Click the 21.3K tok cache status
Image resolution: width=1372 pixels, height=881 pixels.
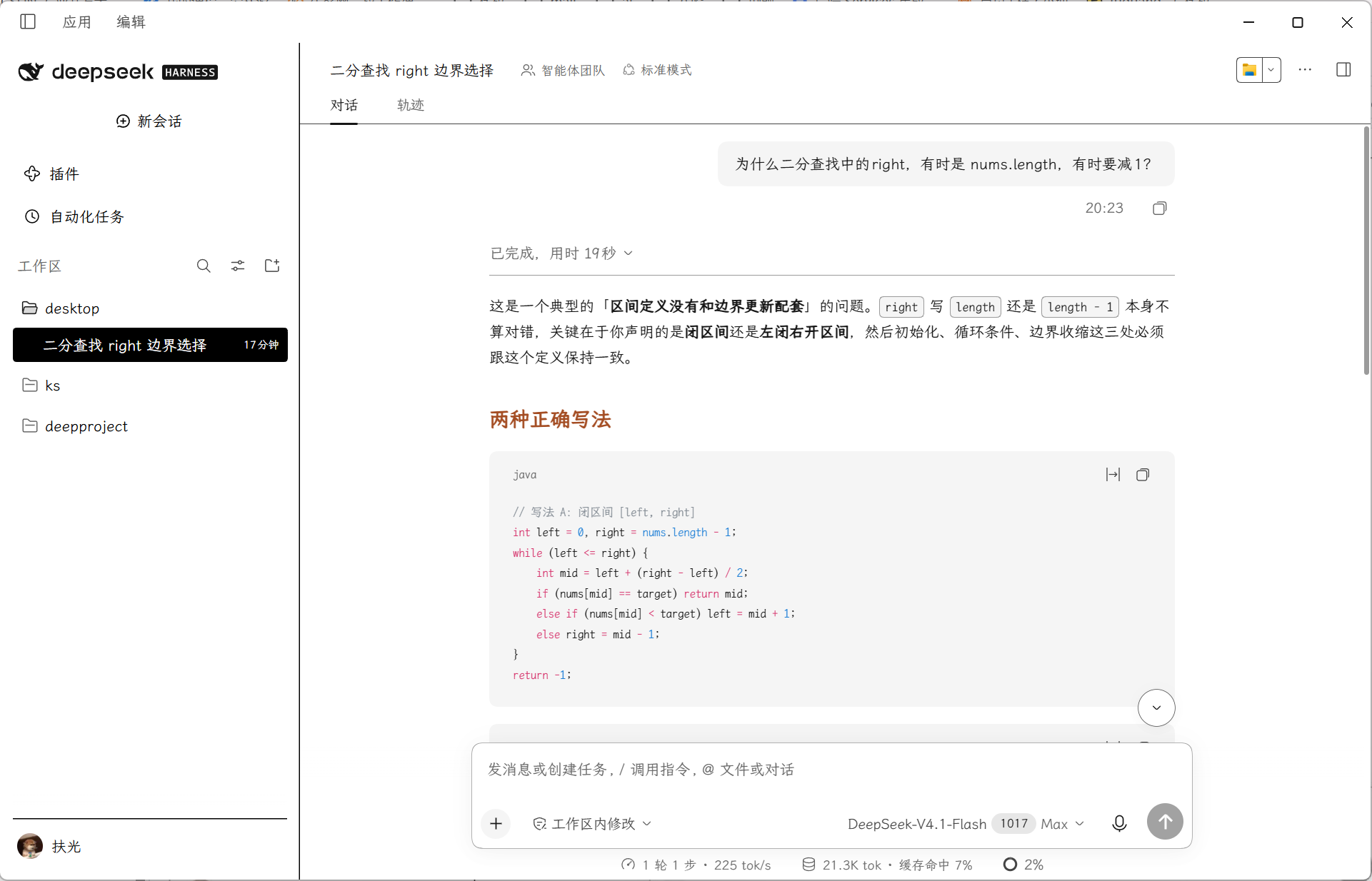click(x=887, y=865)
